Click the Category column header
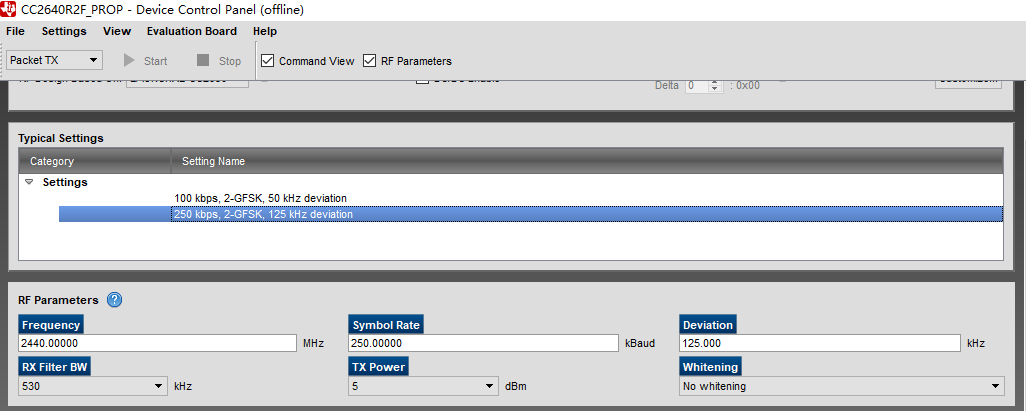The width and height of the screenshot is (1035, 413). pos(95,161)
